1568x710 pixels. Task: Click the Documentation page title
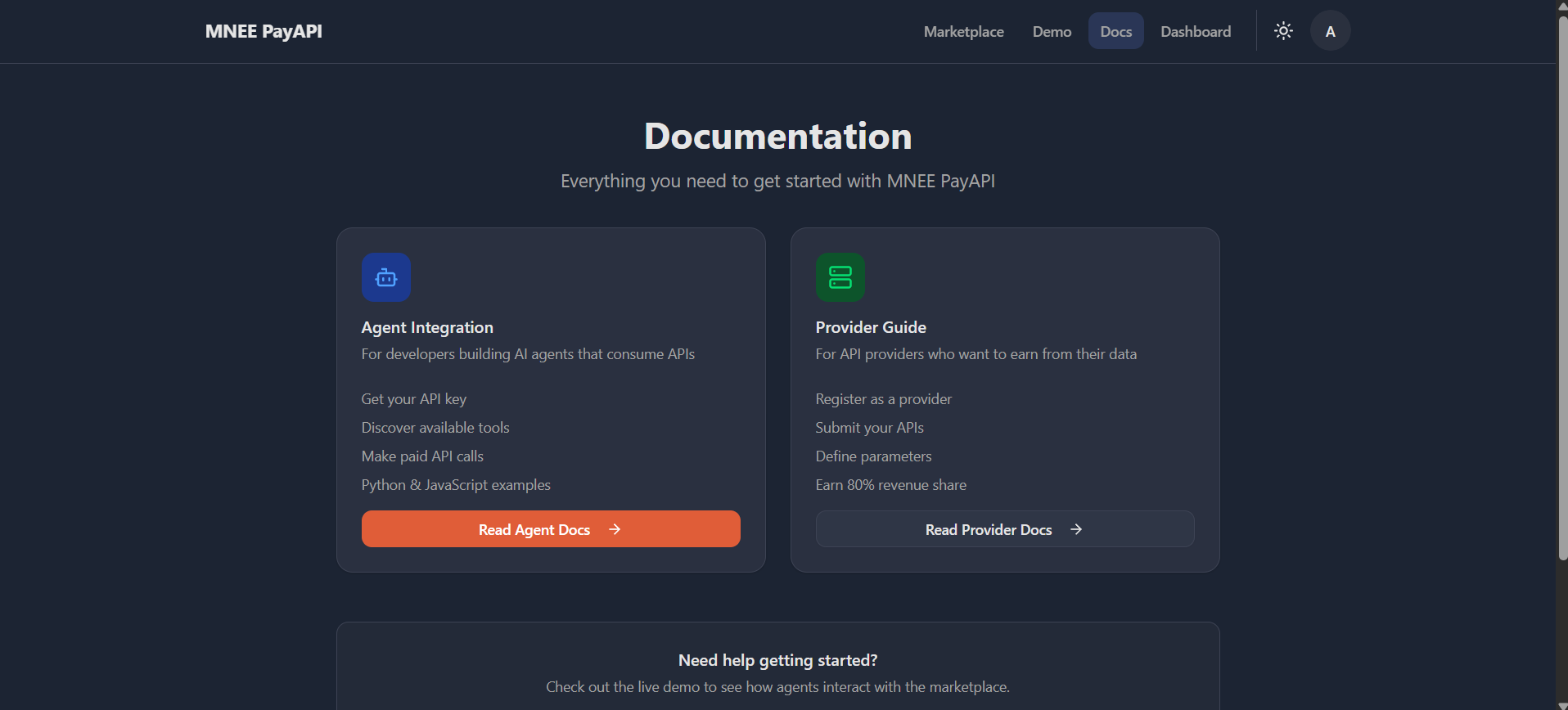click(x=777, y=136)
